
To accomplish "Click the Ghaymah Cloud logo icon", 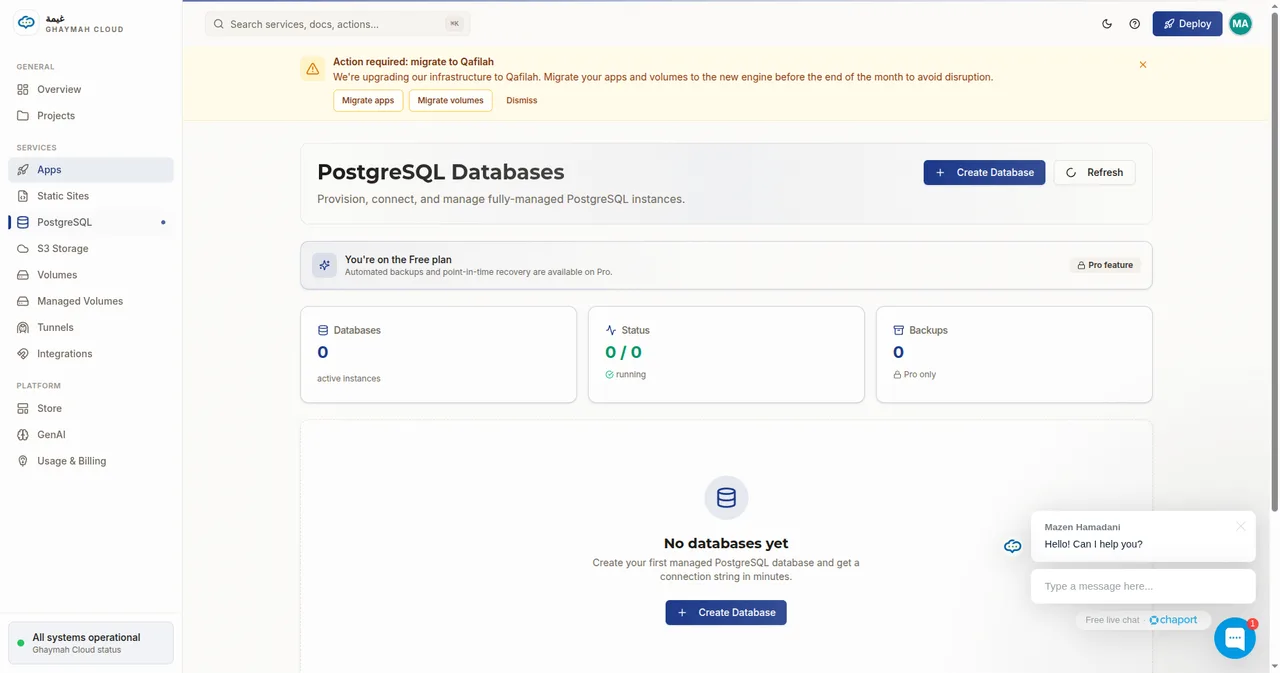I will point(27,23).
